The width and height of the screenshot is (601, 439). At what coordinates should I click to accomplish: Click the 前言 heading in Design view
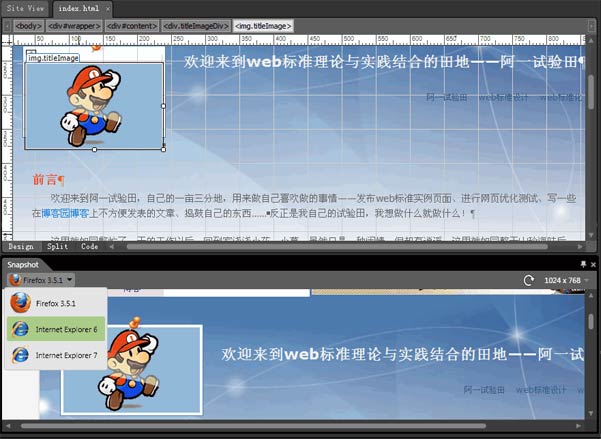coord(45,179)
